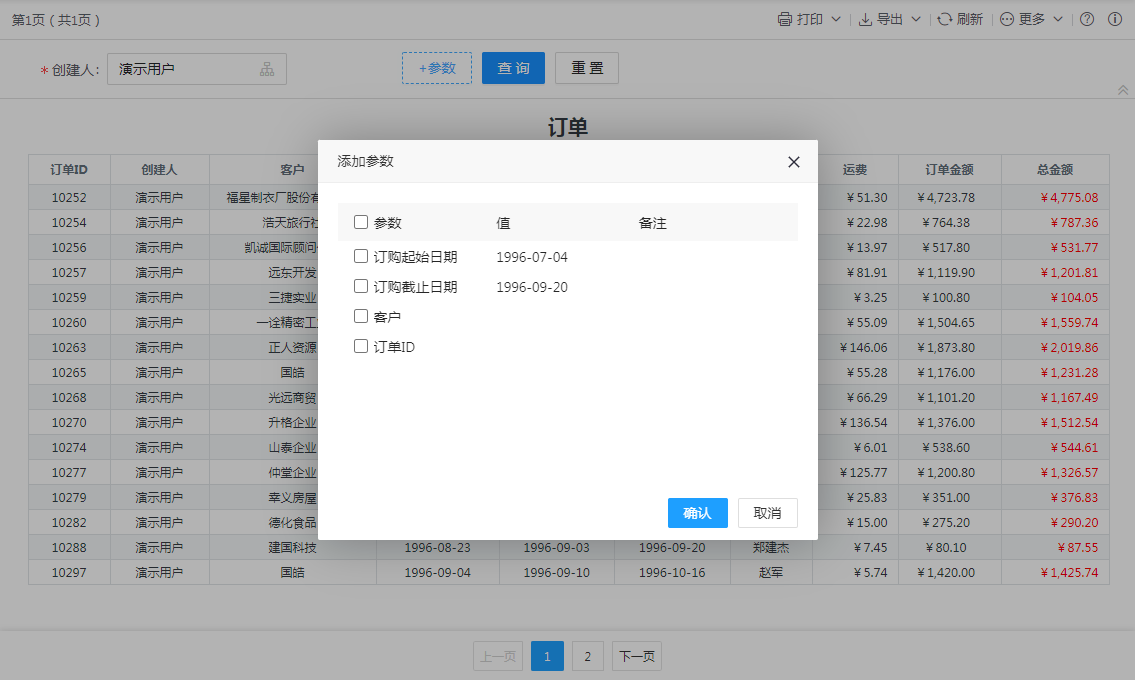Check the 订购截止日期 parameter checkbox
The height and width of the screenshot is (680, 1135).
click(x=361, y=287)
